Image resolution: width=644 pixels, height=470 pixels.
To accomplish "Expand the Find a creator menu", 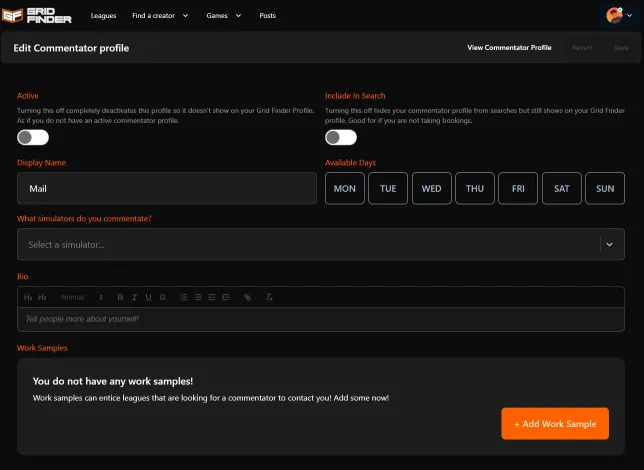I will pyautogui.click(x=160, y=16).
